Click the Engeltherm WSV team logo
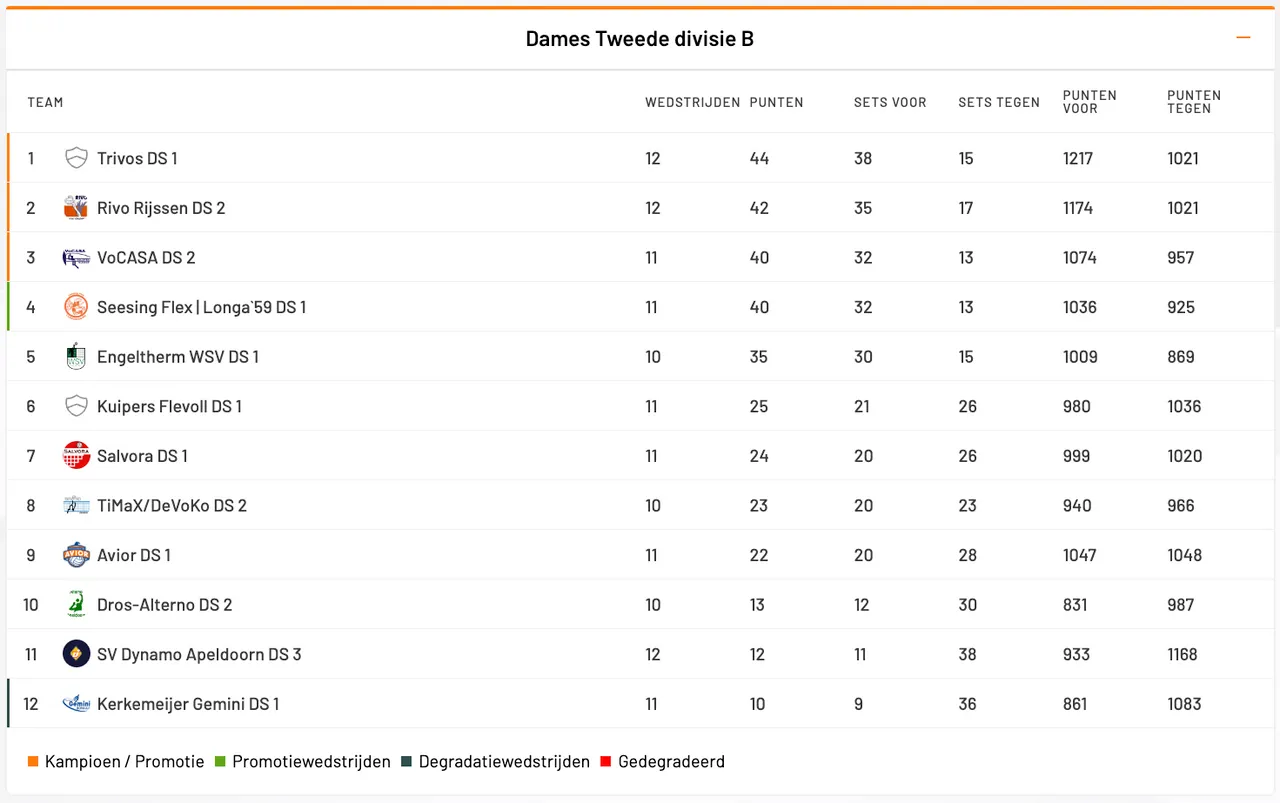The height and width of the screenshot is (803, 1280). pyautogui.click(x=76, y=357)
